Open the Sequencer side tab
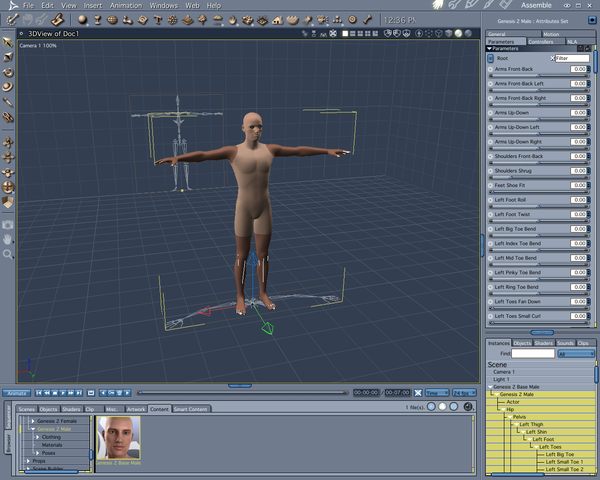This screenshot has height=480, width=600. click(8, 417)
